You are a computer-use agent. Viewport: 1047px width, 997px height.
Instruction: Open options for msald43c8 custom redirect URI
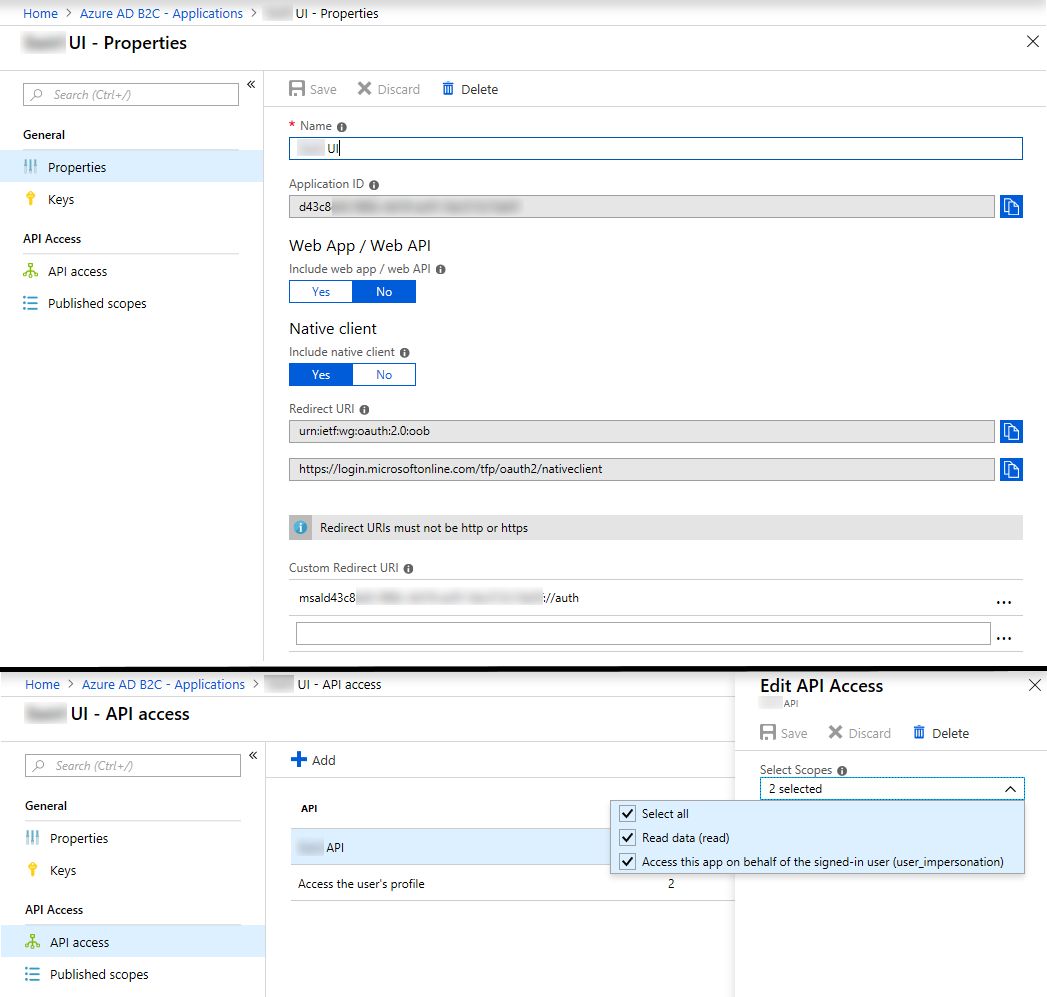click(1004, 602)
